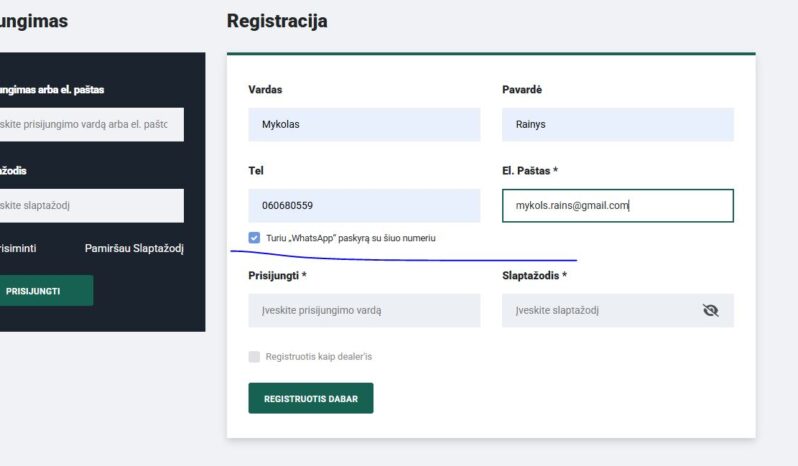
Task: Click the Tel field label
Action: pos(256,171)
